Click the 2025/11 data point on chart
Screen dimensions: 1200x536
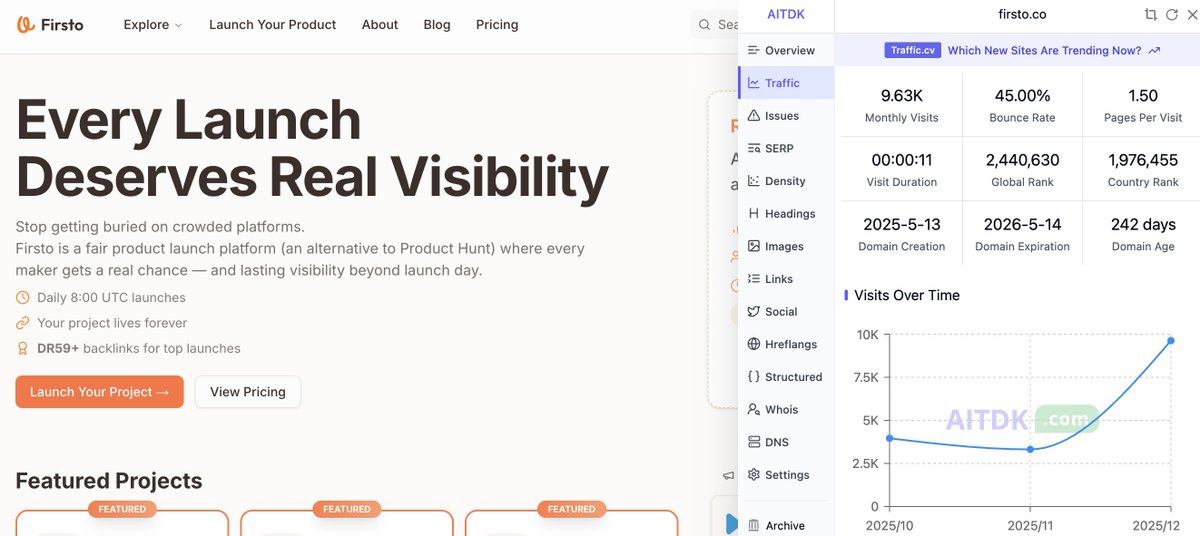pyautogui.click(x=1030, y=449)
